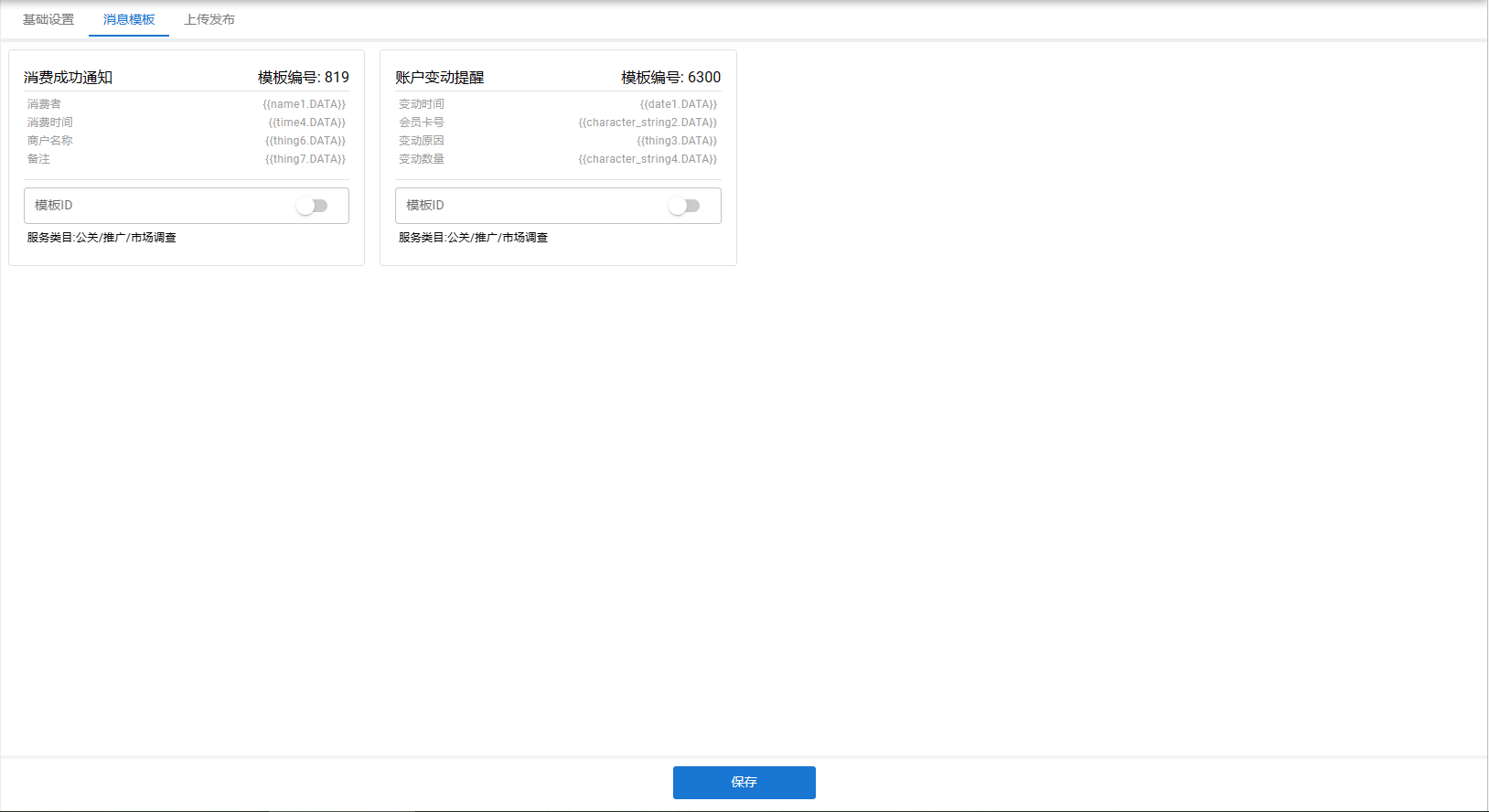Click the {{thing6.DATA}} value
Viewport: 1489px width, 812px height.
[305, 141]
